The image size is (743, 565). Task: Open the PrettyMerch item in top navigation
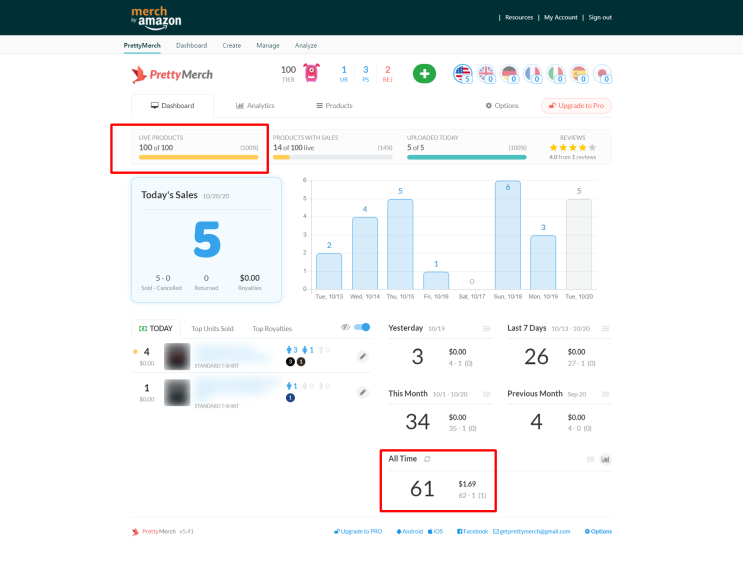142,46
